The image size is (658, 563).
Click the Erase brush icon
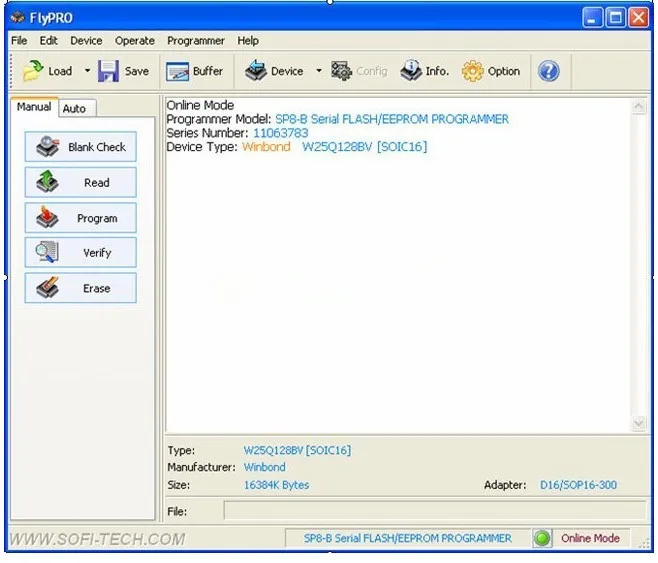(47, 288)
